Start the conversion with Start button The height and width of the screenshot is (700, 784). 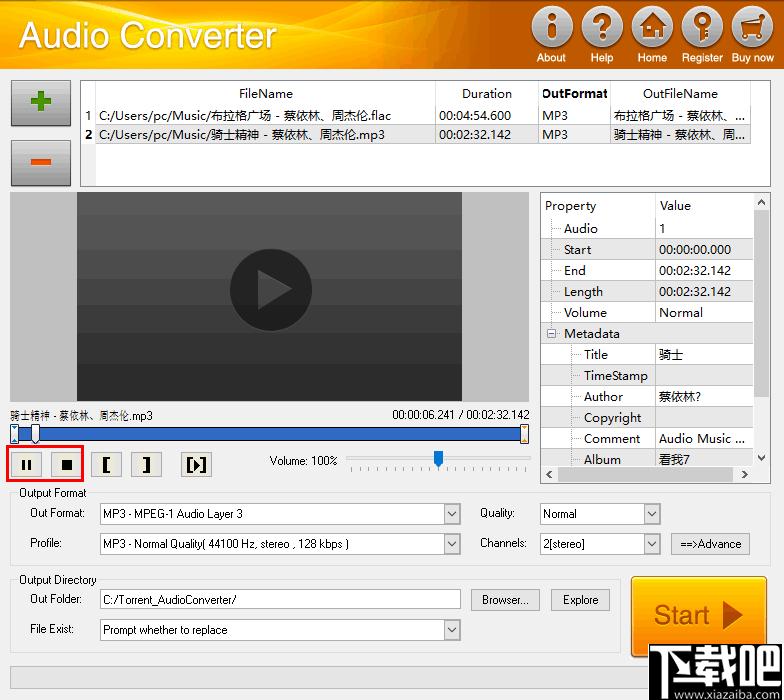(698, 615)
